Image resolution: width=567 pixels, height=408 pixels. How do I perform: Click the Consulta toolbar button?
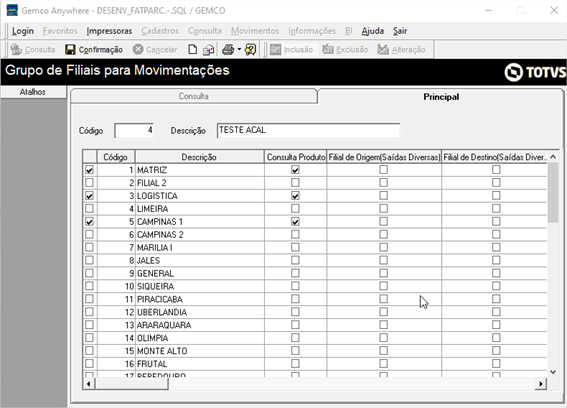(x=33, y=50)
